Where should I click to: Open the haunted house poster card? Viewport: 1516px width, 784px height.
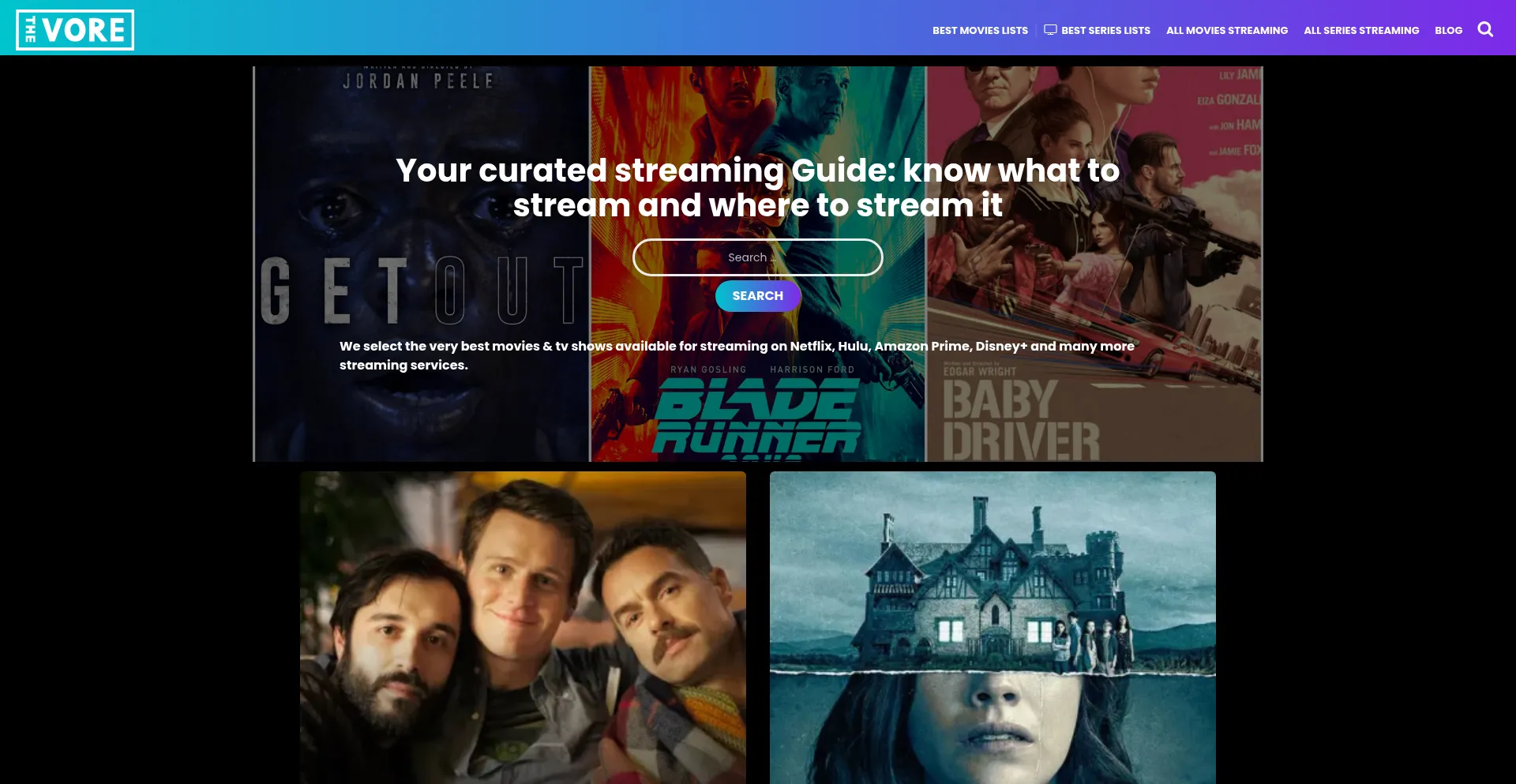click(993, 628)
